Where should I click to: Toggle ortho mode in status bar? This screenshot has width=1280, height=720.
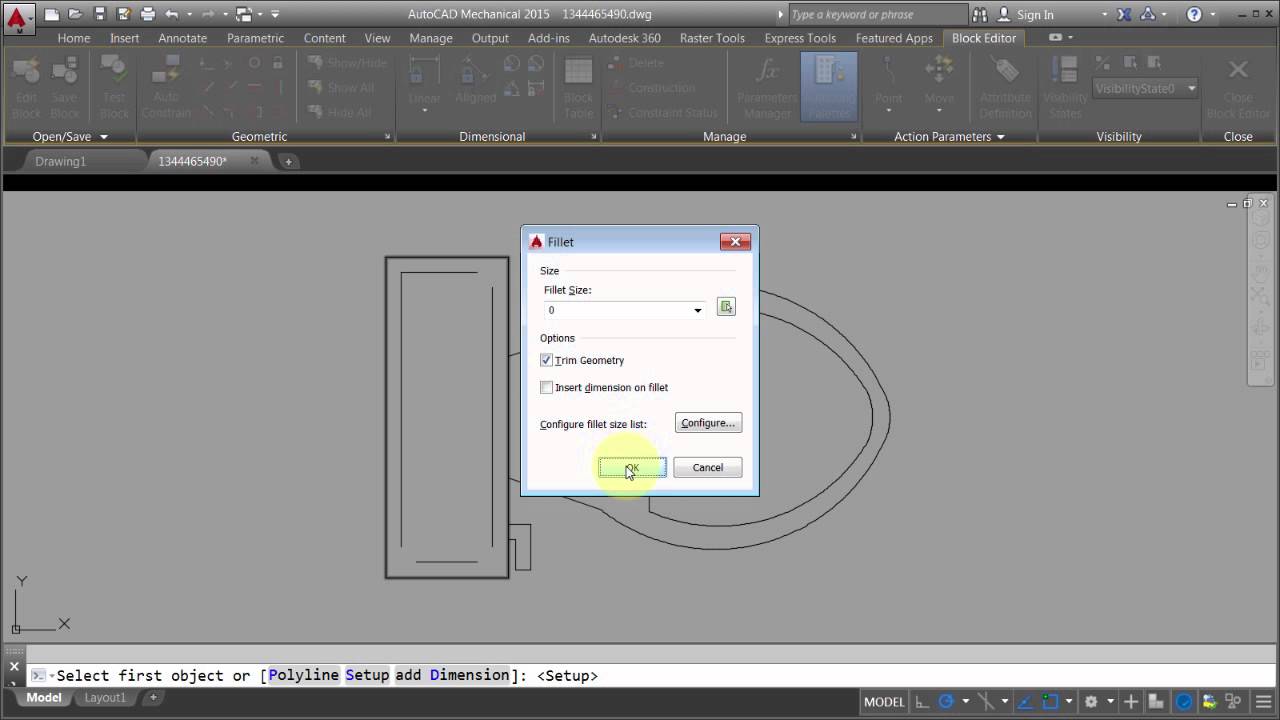pyautogui.click(x=922, y=702)
